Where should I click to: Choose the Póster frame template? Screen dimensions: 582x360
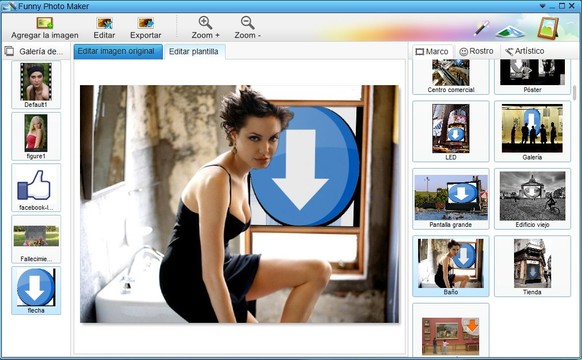point(532,76)
